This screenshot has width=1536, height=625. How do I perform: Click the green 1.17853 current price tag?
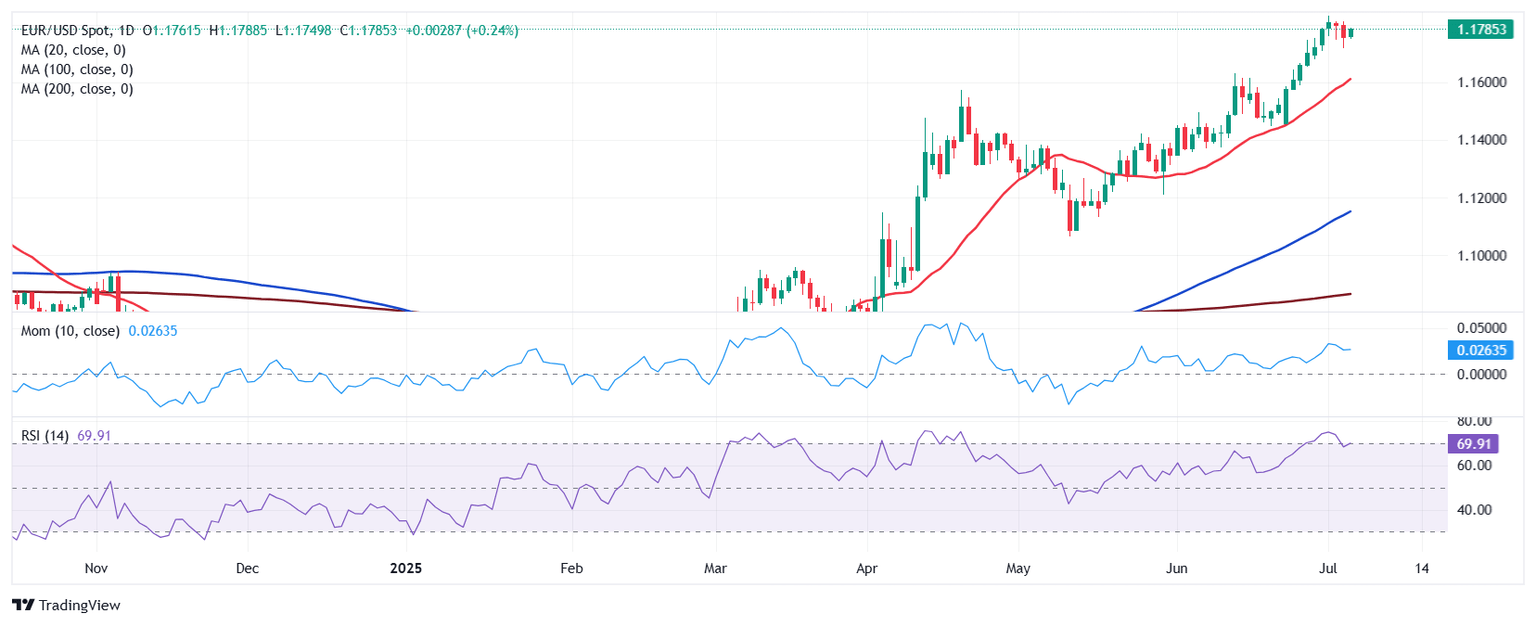click(1478, 30)
